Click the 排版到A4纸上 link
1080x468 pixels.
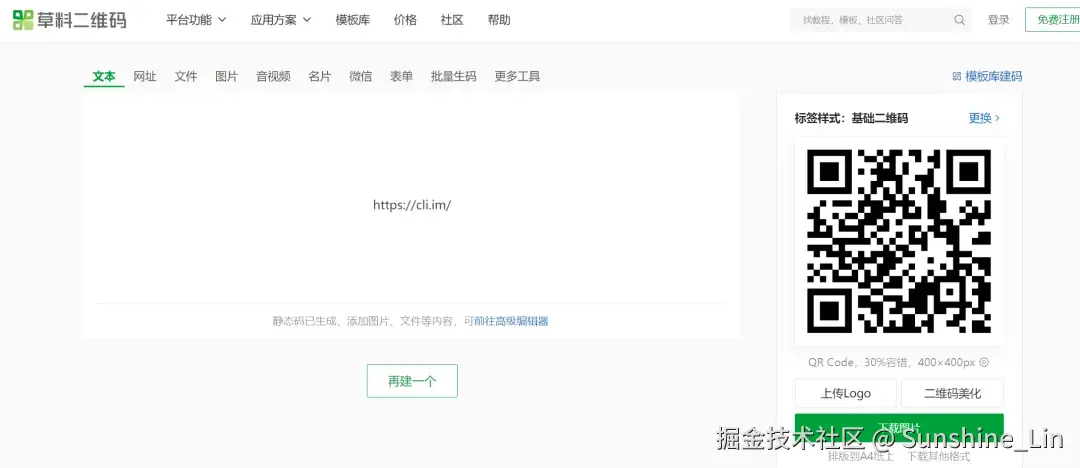861,456
